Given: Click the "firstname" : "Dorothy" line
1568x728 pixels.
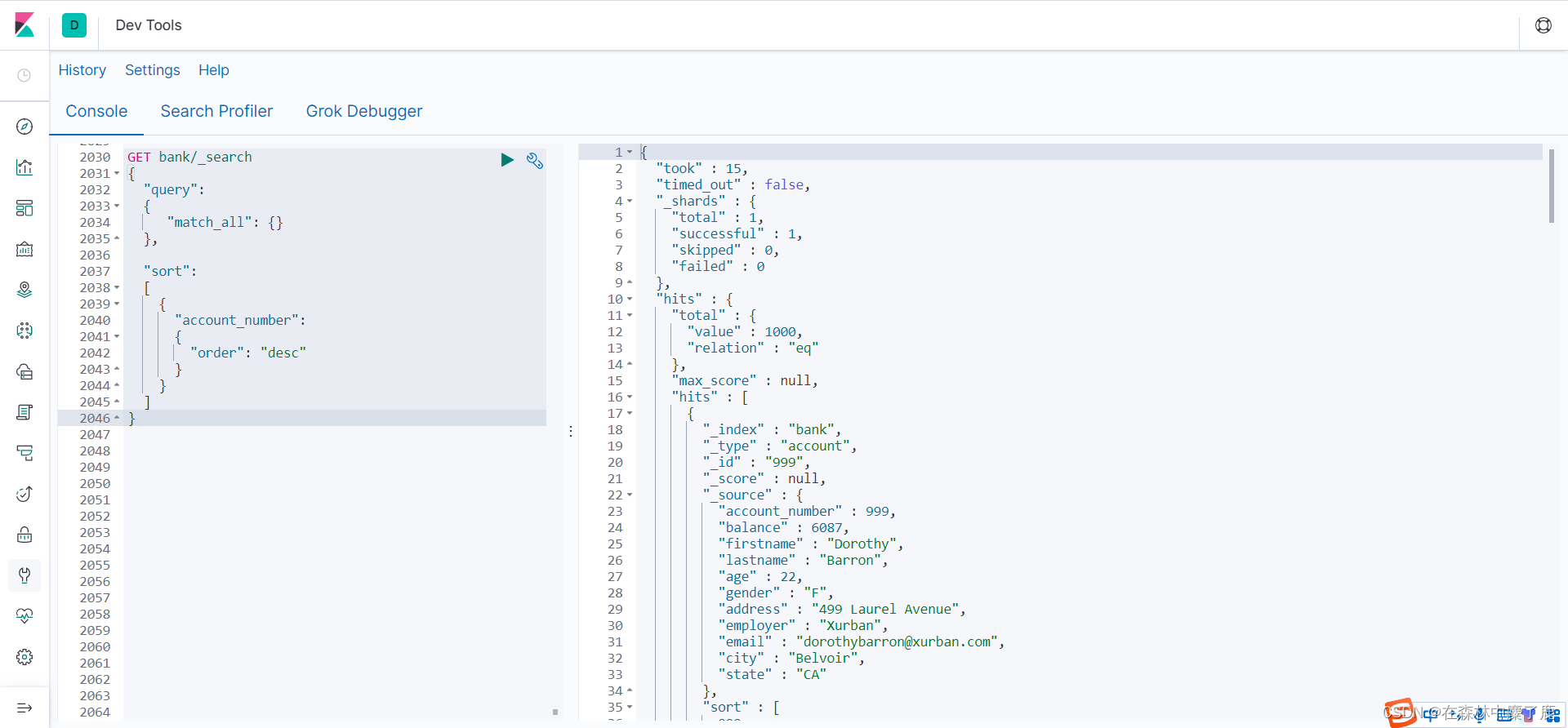Looking at the screenshot, I should (x=811, y=544).
